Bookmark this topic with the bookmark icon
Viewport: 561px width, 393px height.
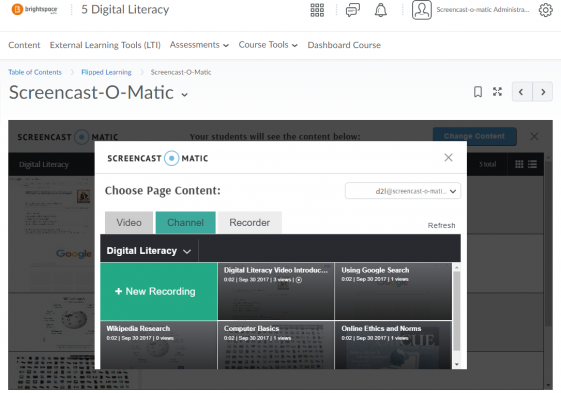tap(478, 92)
